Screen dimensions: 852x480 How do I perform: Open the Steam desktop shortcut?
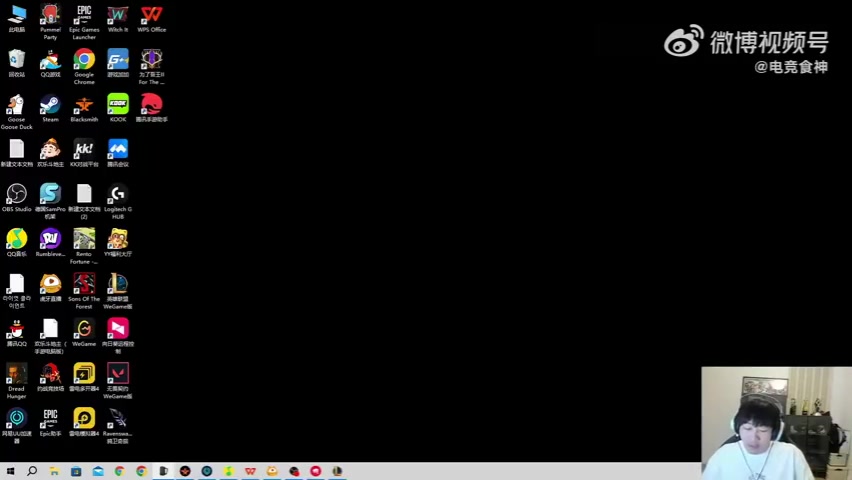[50, 105]
